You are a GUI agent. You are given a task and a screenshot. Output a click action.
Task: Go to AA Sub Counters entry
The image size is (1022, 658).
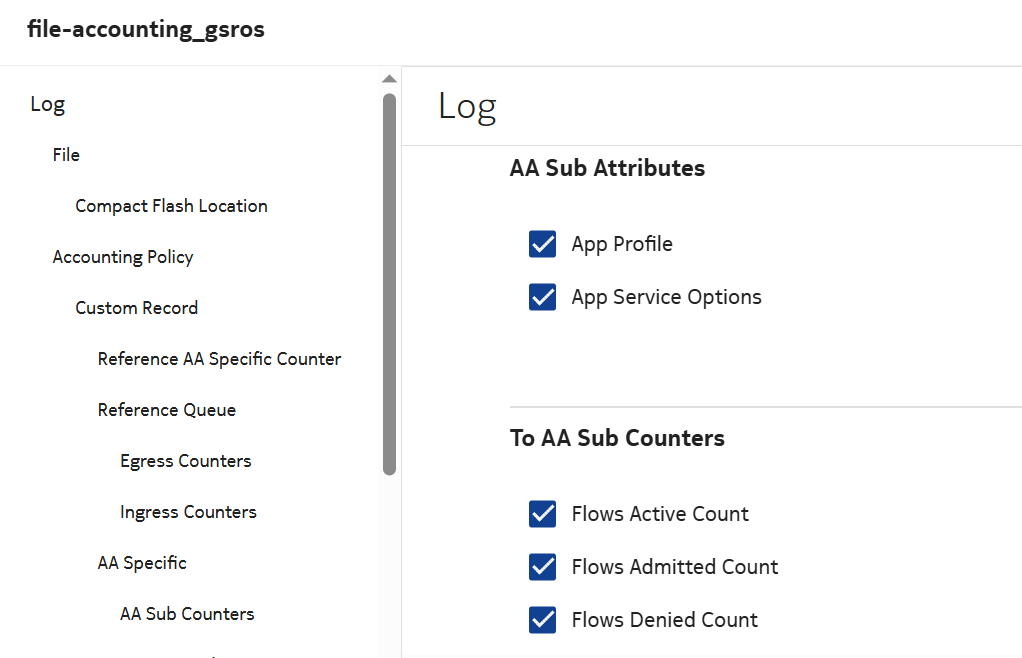[187, 614]
